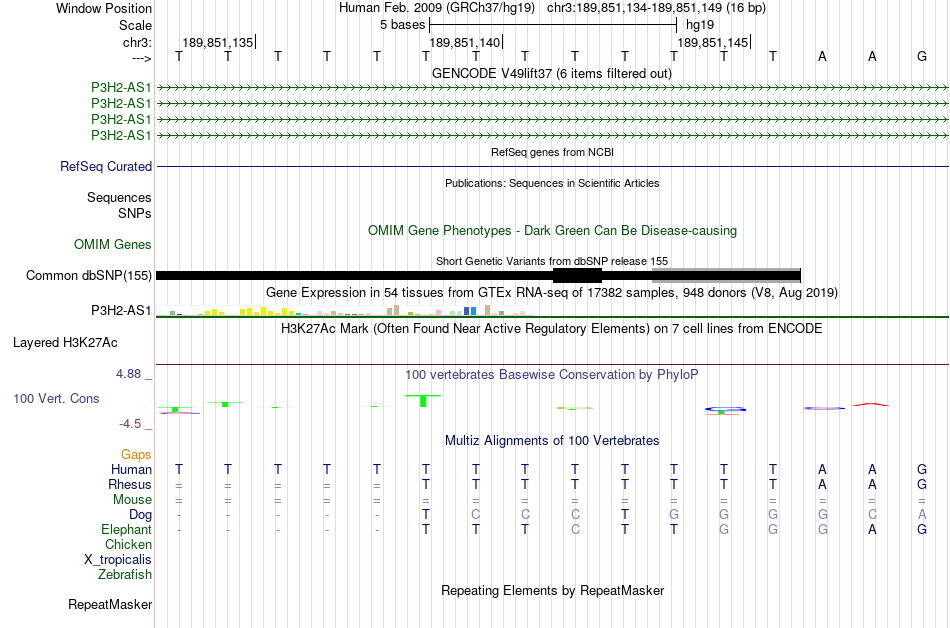Click the G base in the ruler sequence

[922, 56]
